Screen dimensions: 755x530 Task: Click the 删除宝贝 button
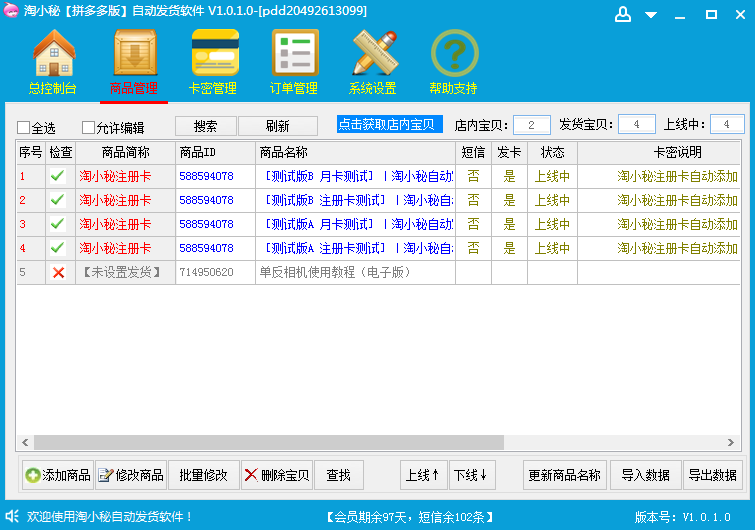277,475
